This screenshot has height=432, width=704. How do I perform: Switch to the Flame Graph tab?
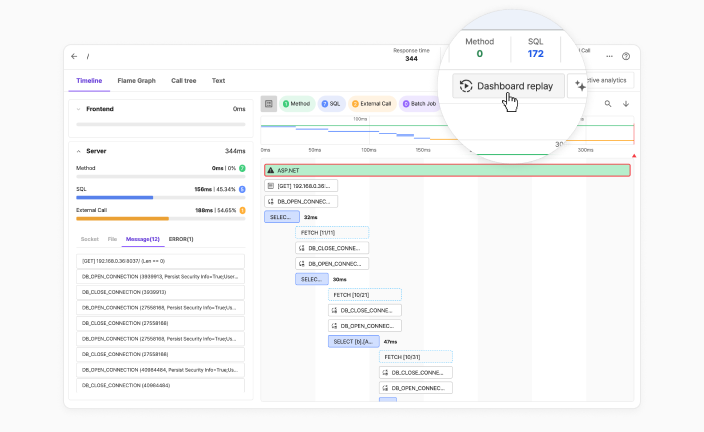136,80
